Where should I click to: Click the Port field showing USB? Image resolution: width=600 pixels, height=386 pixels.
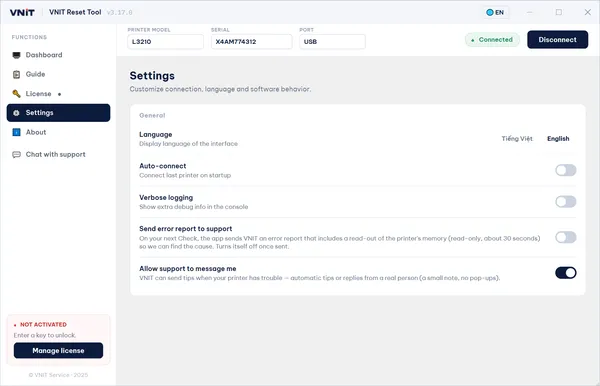click(332, 42)
